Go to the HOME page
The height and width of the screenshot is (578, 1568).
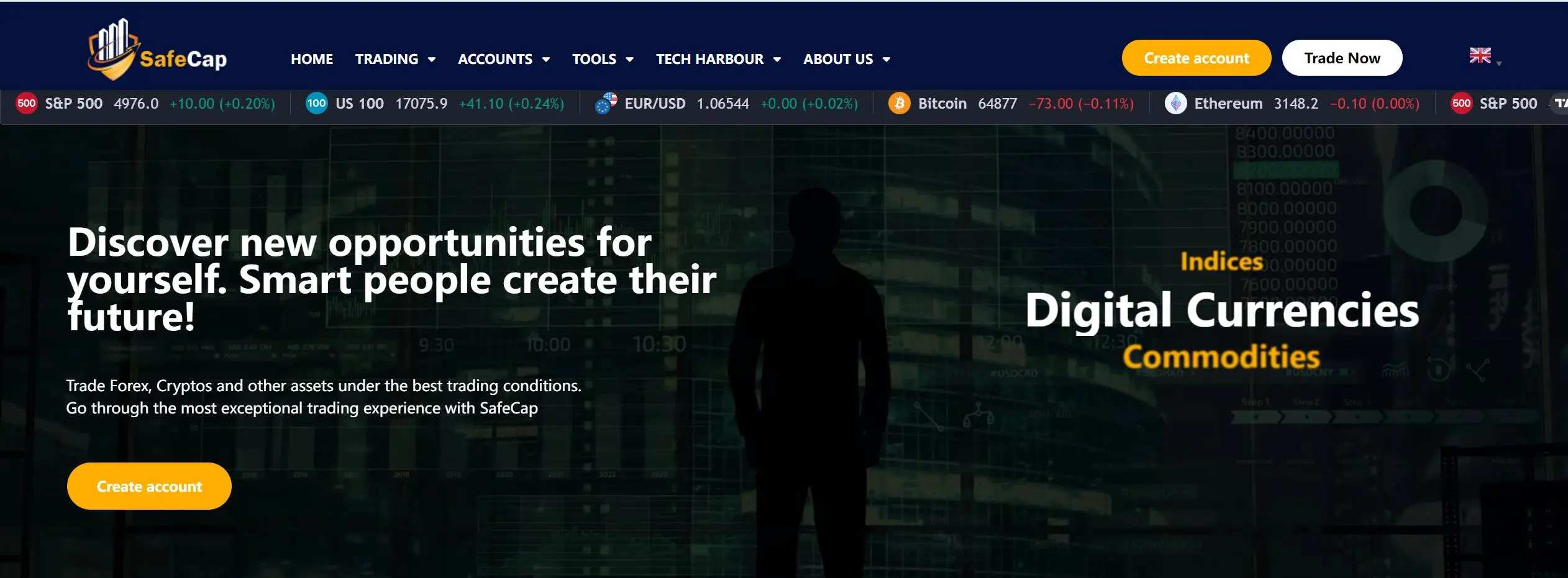tap(312, 59)
